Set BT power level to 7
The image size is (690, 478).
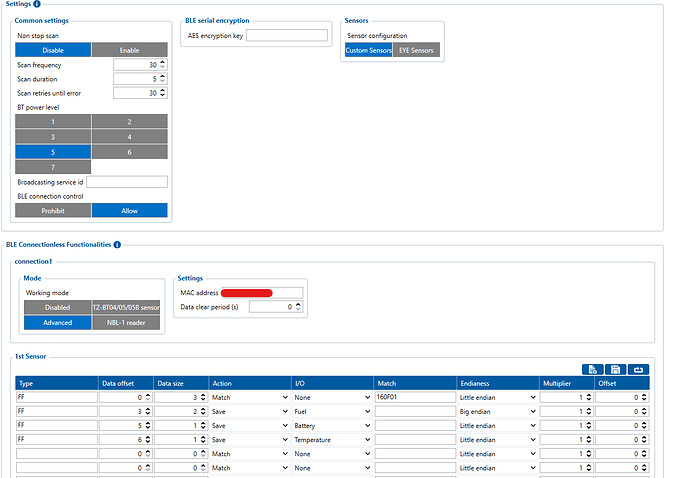tap(53, 167)
